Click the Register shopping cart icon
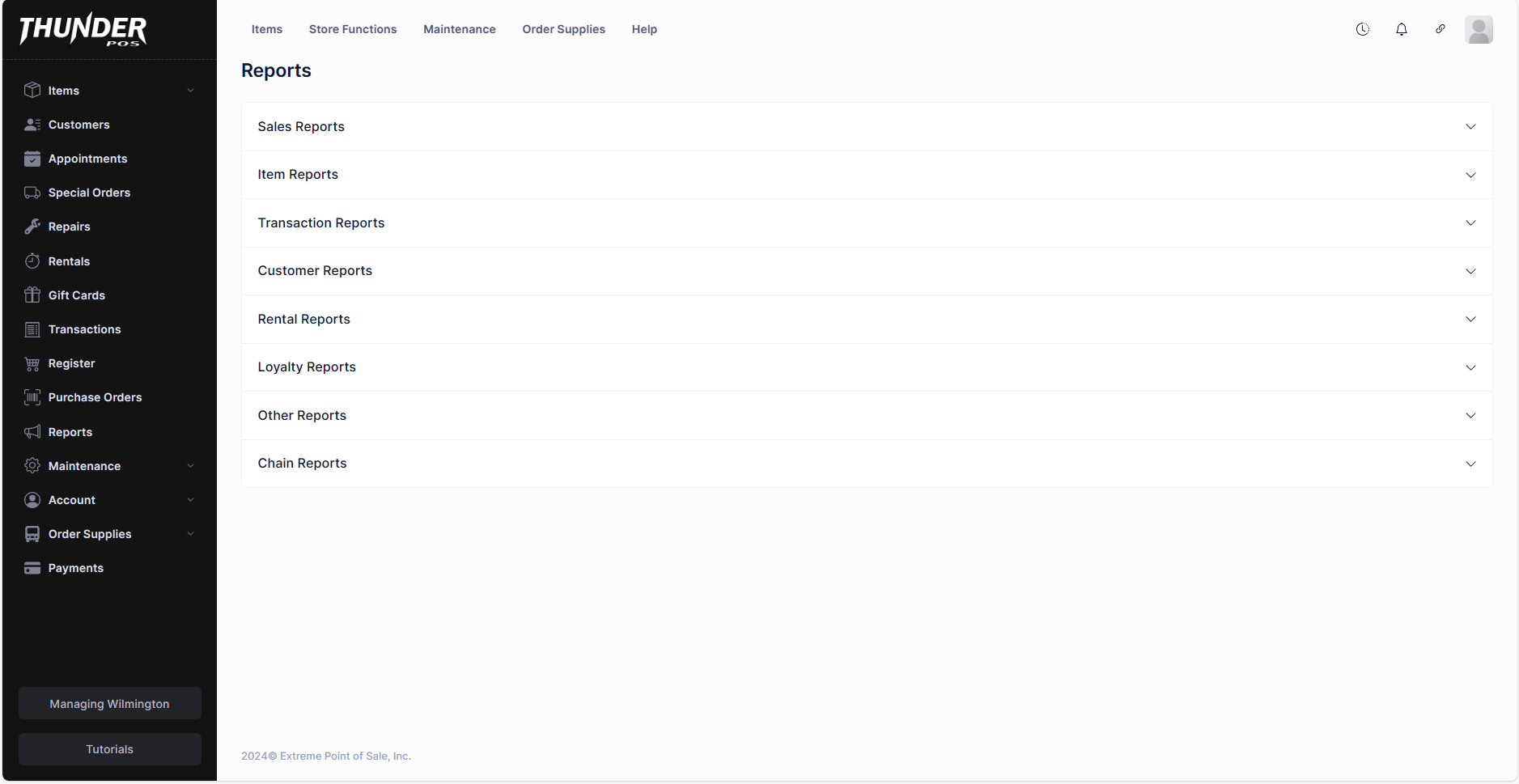Viewport: 1519px width, 784px height. (x=32, y=364)
